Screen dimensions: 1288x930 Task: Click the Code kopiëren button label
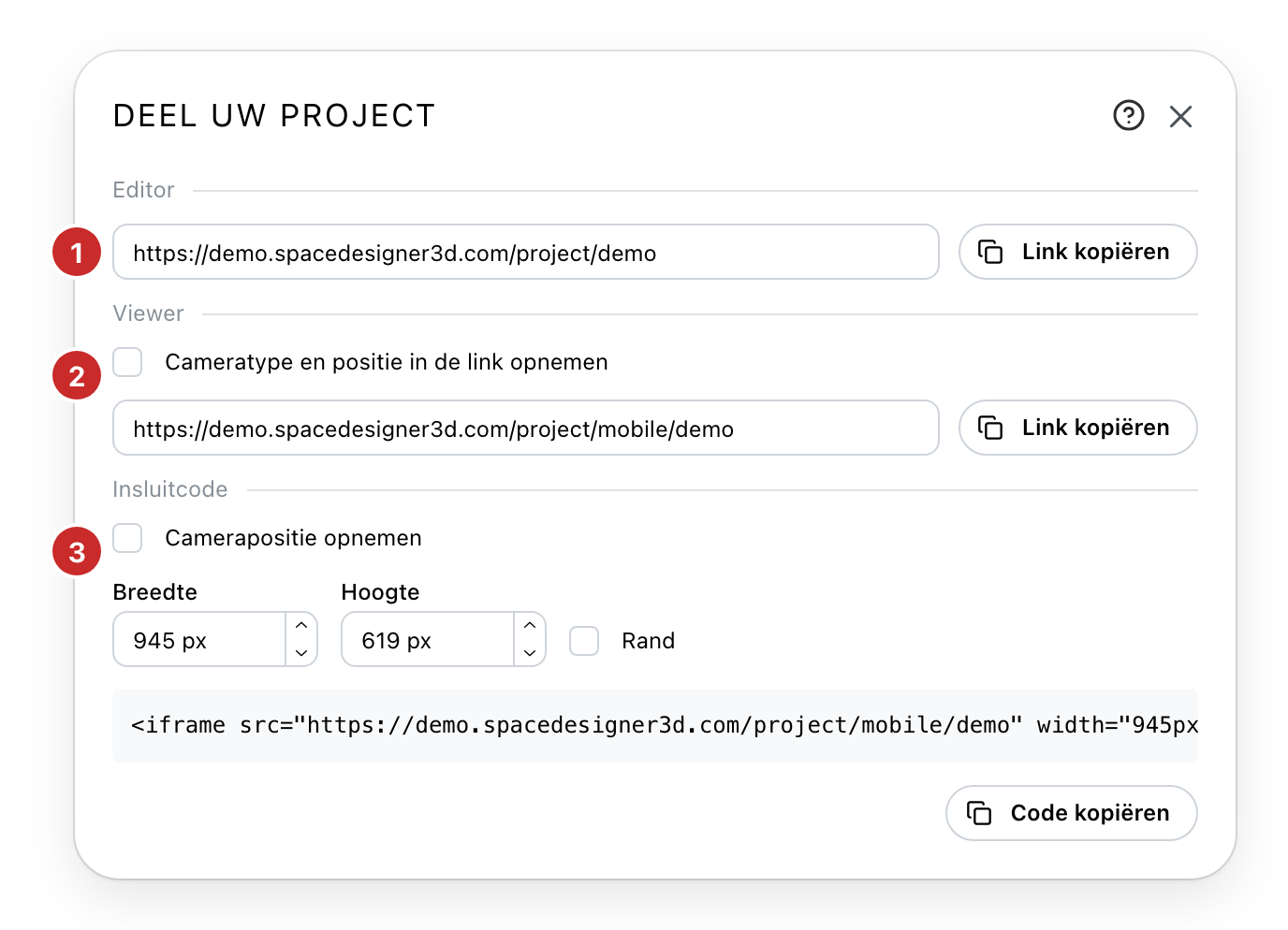point(1090,813)
